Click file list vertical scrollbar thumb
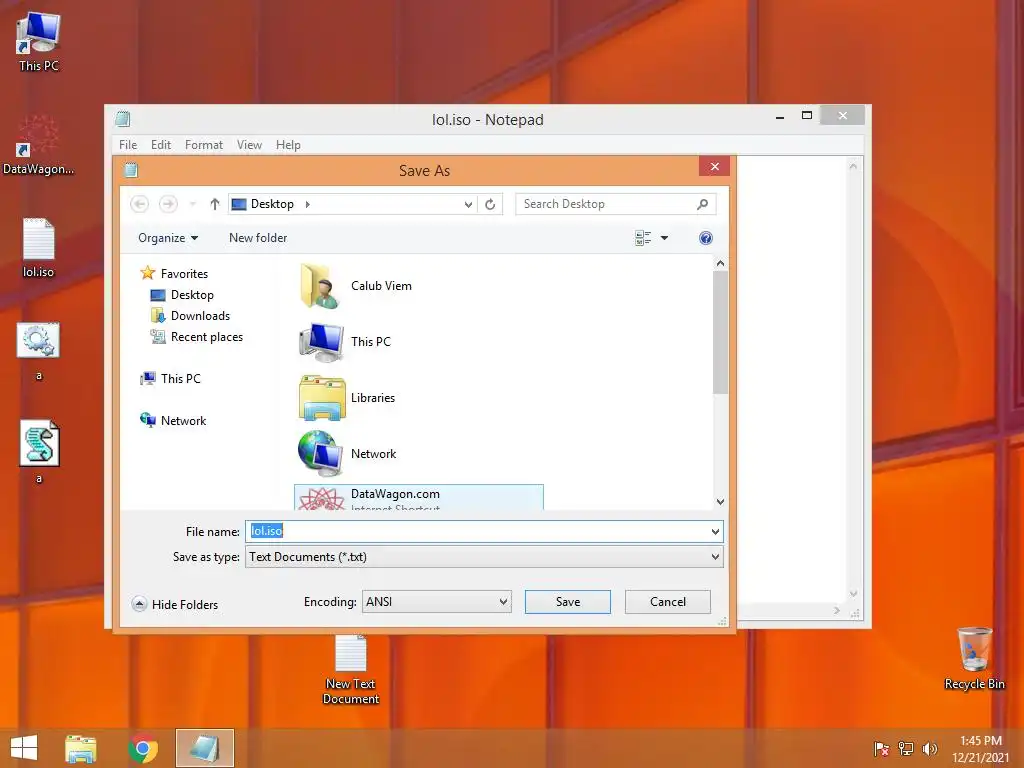 click(x=720, y=333)
